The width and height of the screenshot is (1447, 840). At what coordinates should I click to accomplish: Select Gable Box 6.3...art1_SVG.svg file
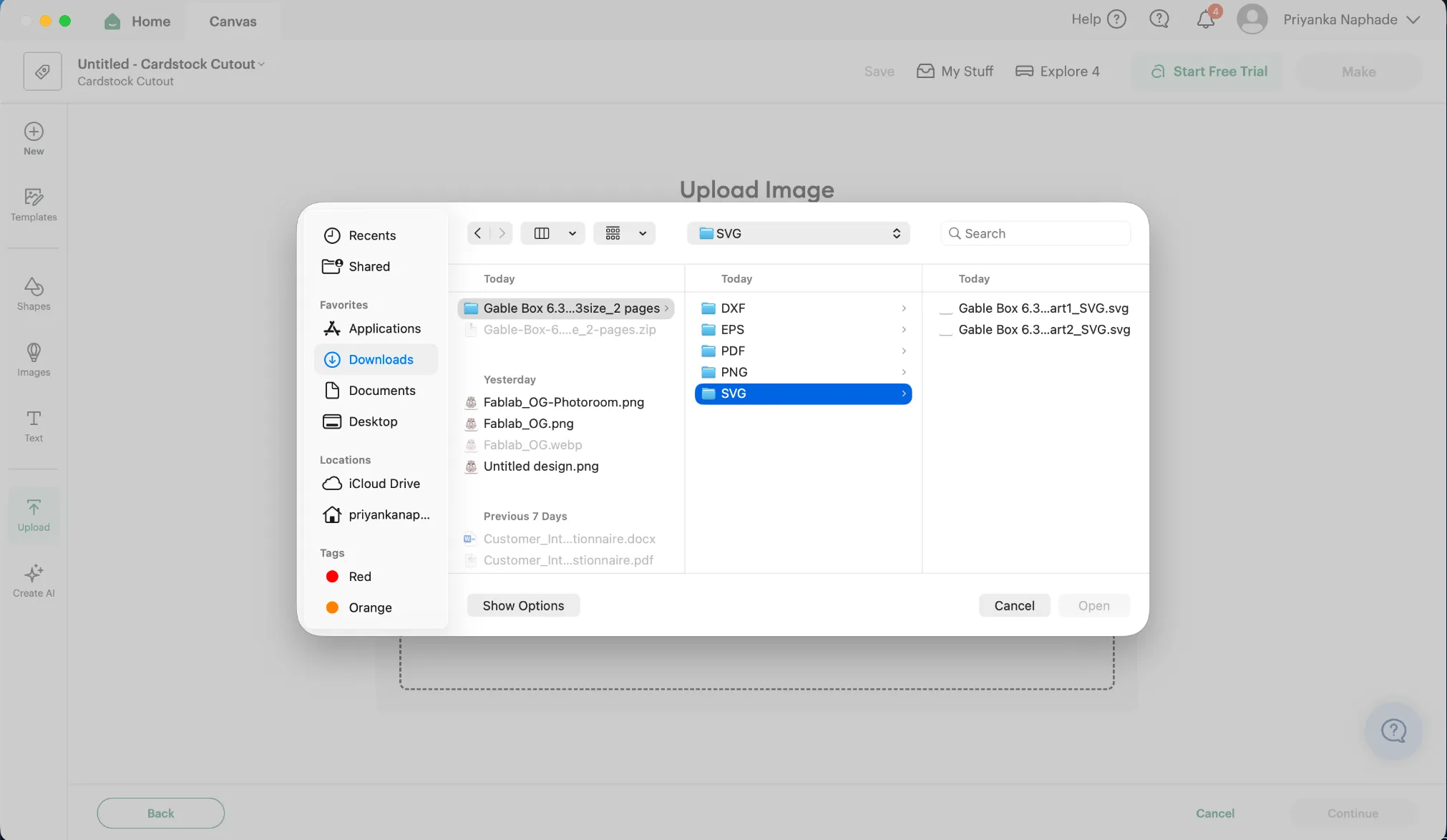click(x=1036, y=308)
